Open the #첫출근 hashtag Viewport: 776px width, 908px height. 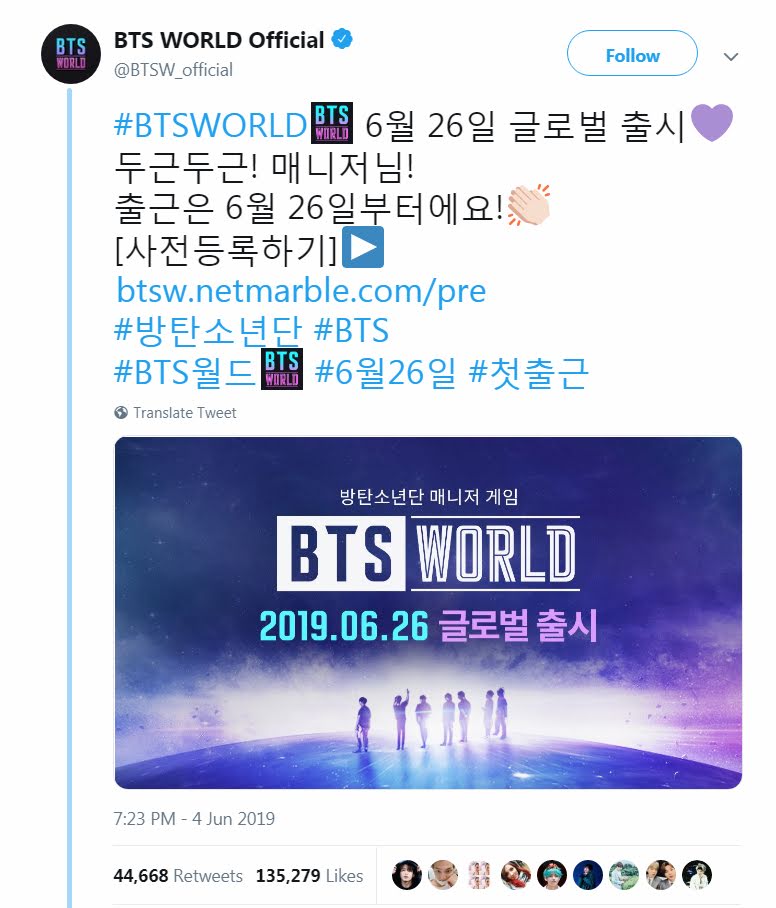click(529, 372)
